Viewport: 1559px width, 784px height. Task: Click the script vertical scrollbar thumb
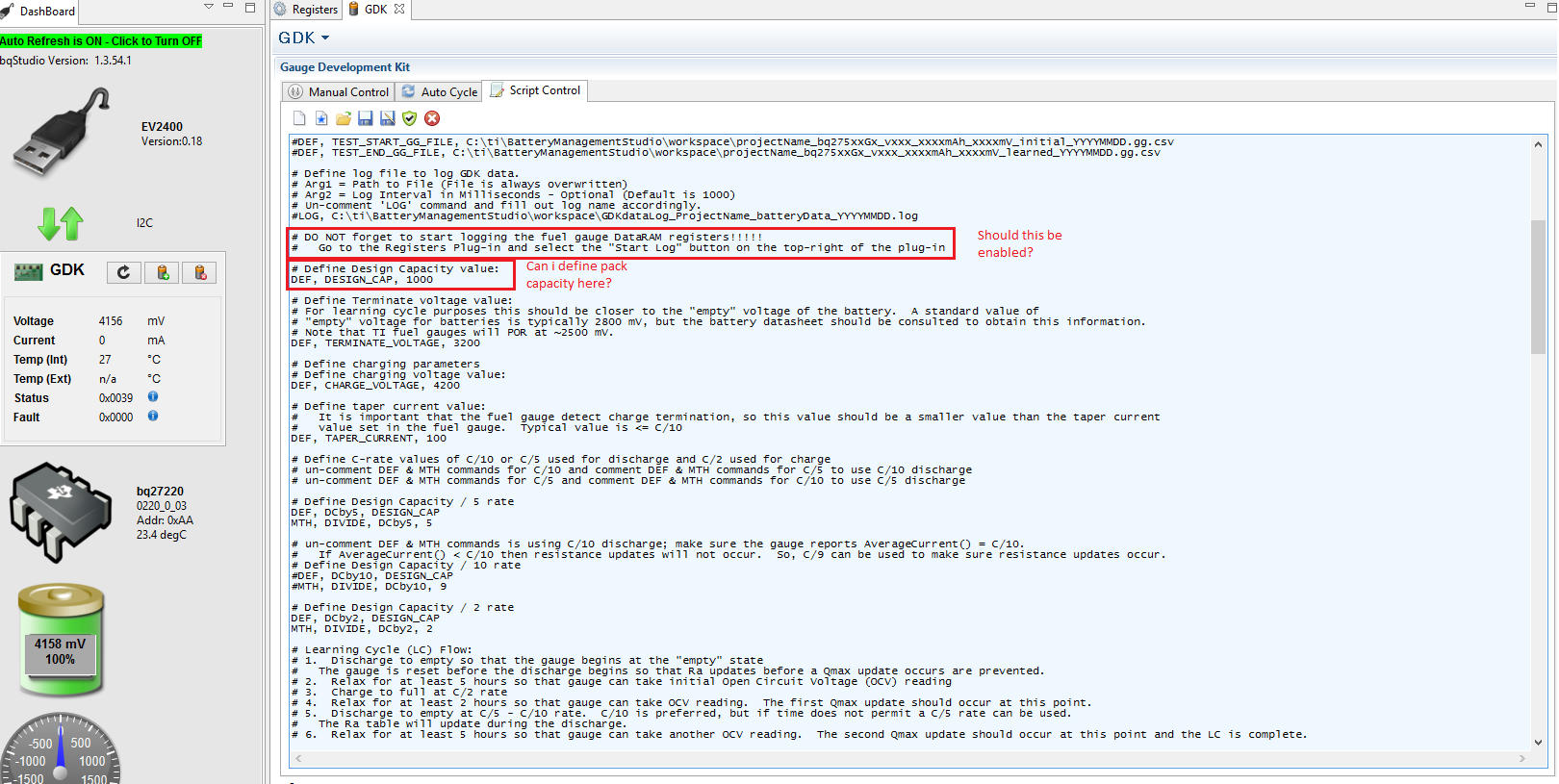point(1538,287)
